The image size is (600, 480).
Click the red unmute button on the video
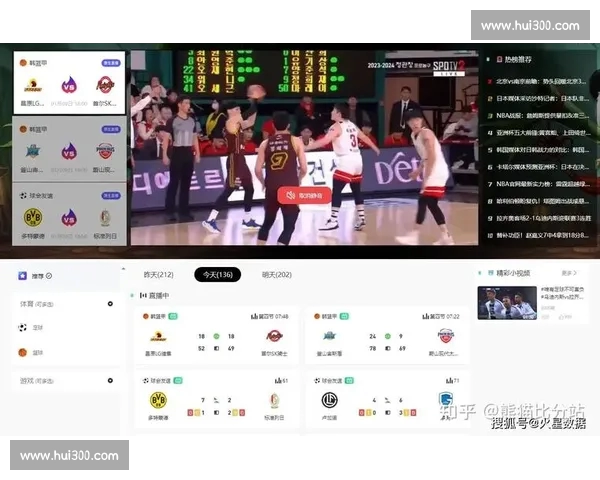pos(305,196)
